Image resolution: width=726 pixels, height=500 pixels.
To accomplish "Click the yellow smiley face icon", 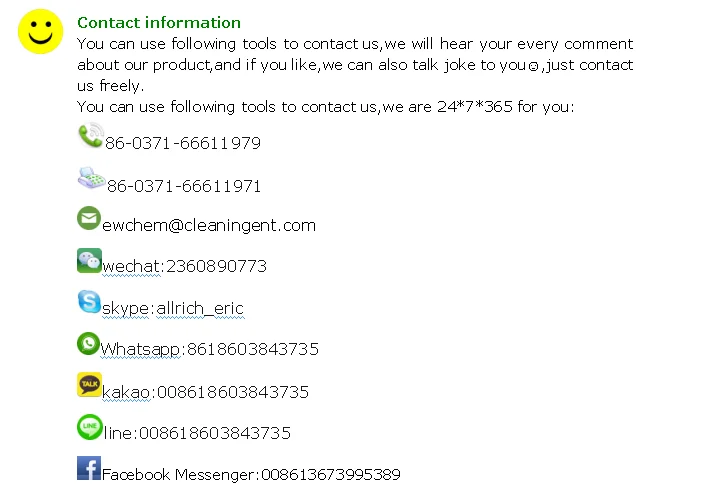I will pyautogui.click(x=40, y=32).
